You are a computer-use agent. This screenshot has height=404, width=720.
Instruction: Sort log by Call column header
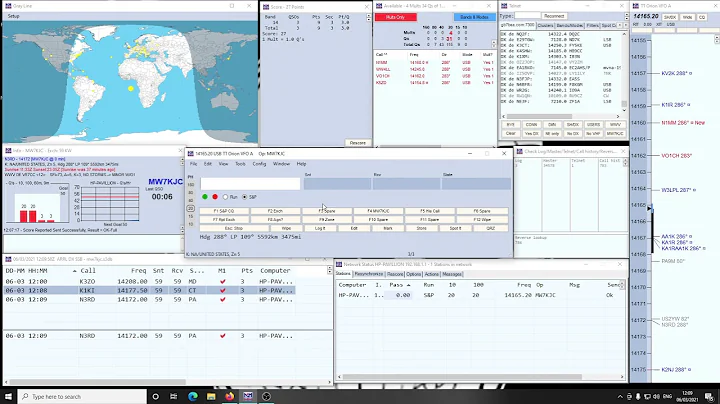[x=88, y=271]
